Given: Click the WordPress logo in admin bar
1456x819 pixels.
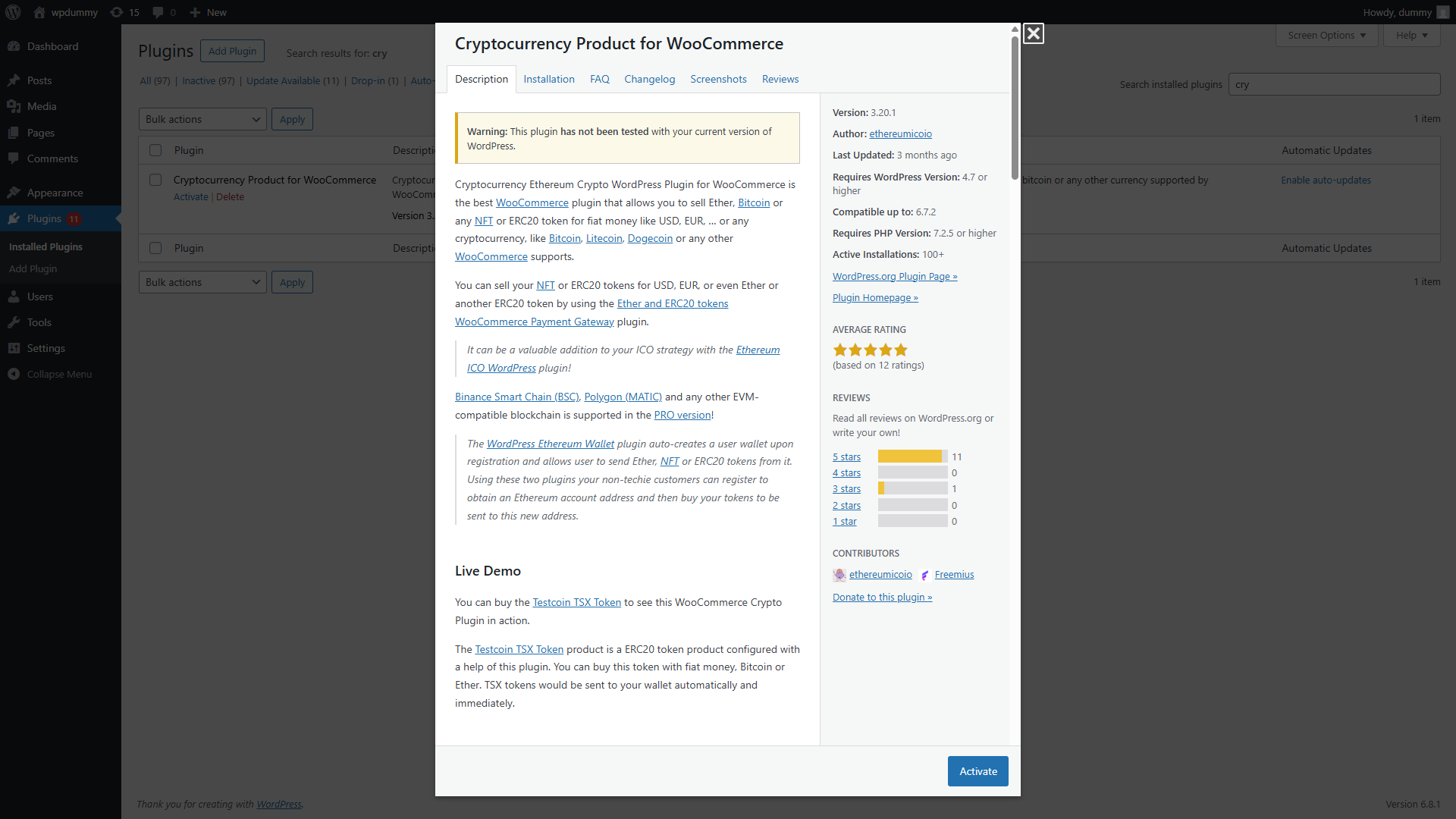Looking at the screenshot, I should [x=13, y=12].
